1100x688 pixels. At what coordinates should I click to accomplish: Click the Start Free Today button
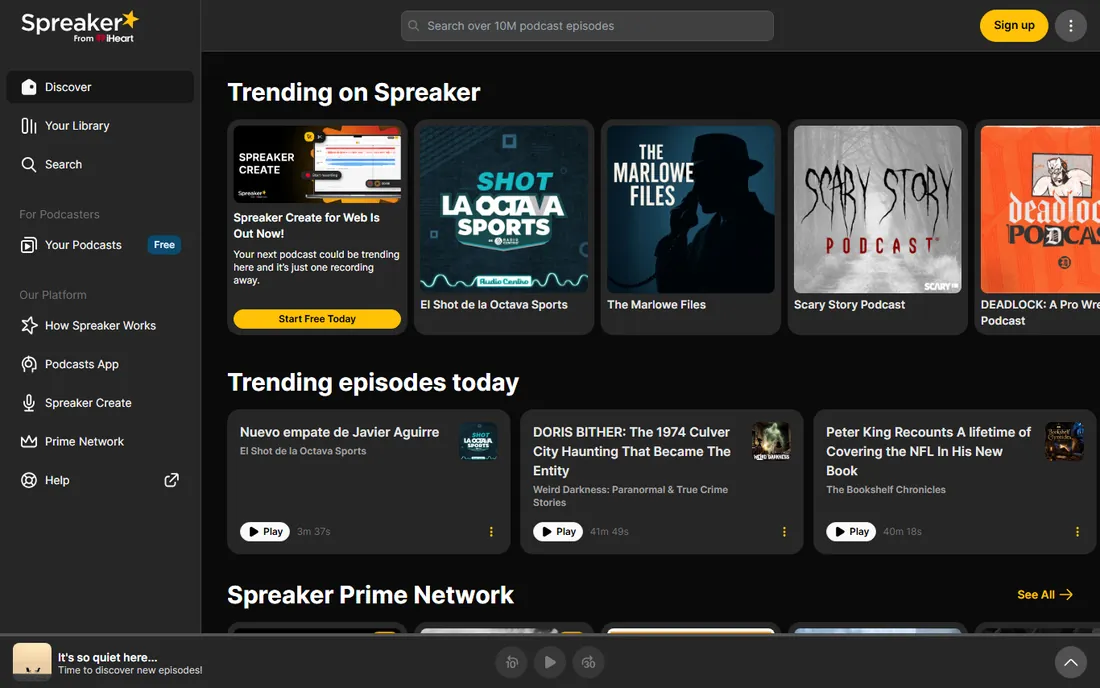tap(317, 318)
